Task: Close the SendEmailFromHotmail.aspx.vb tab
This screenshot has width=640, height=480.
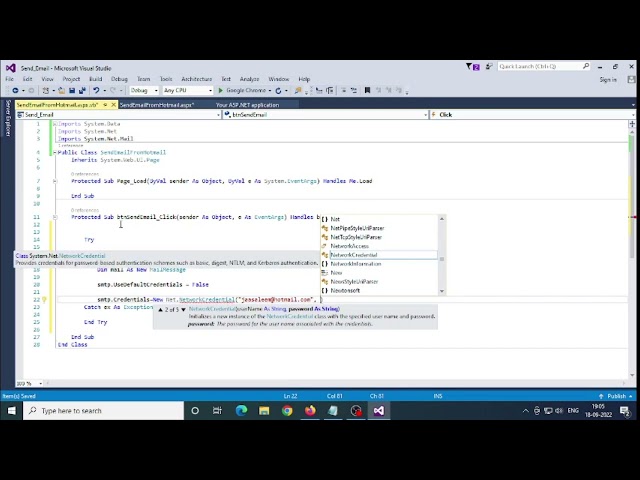Action: tap(113, 105)
